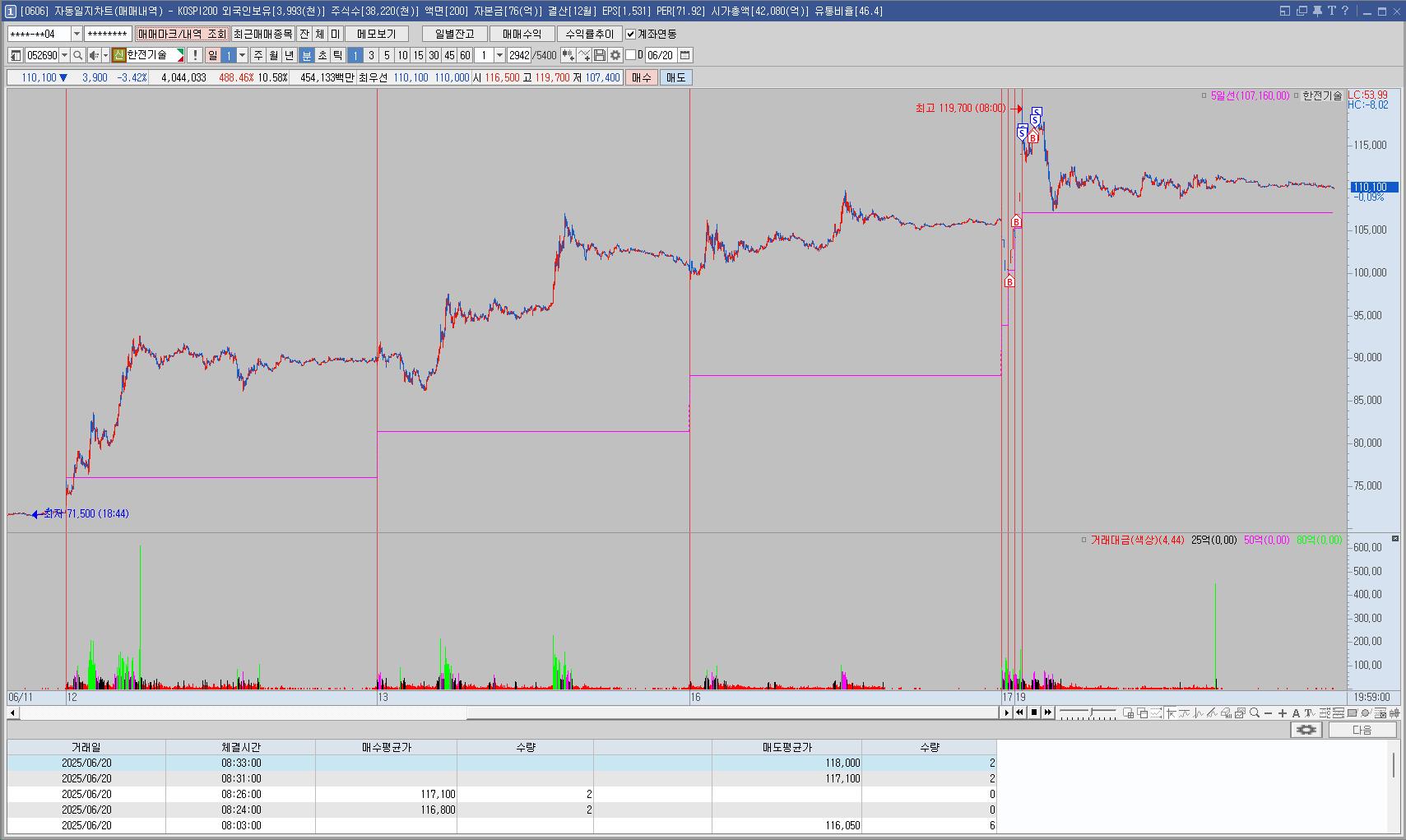Select the 일 (daily) period toggle
The image size is (1406, 840).
tap(212, 55)
